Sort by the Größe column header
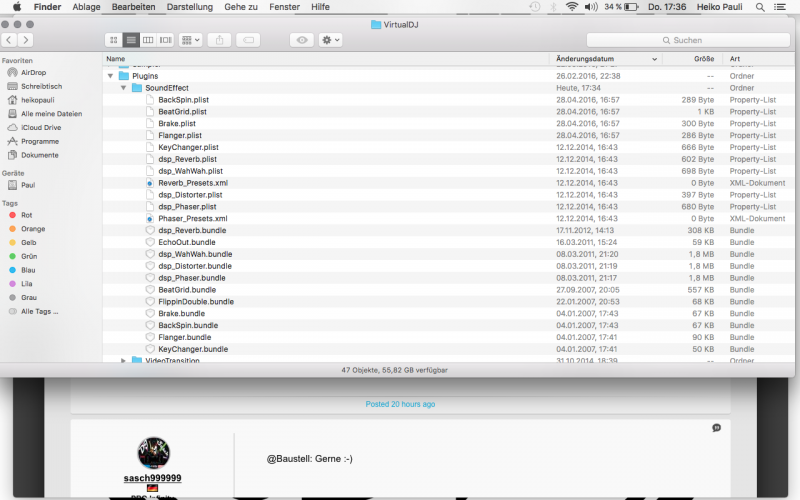 (x=693, y=59)
